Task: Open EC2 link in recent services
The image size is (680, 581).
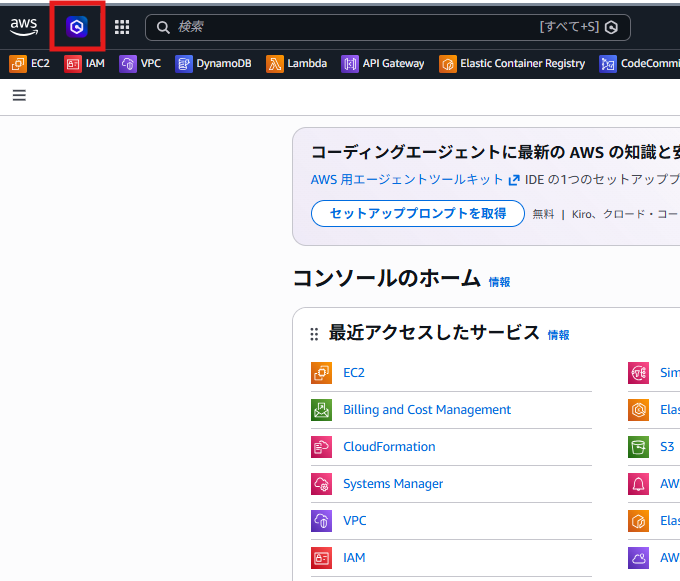Action: click(x=354, y=373)
